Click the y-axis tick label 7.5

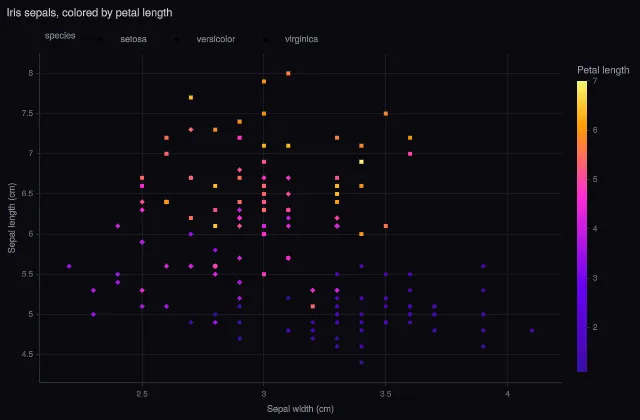click(27, 113)
